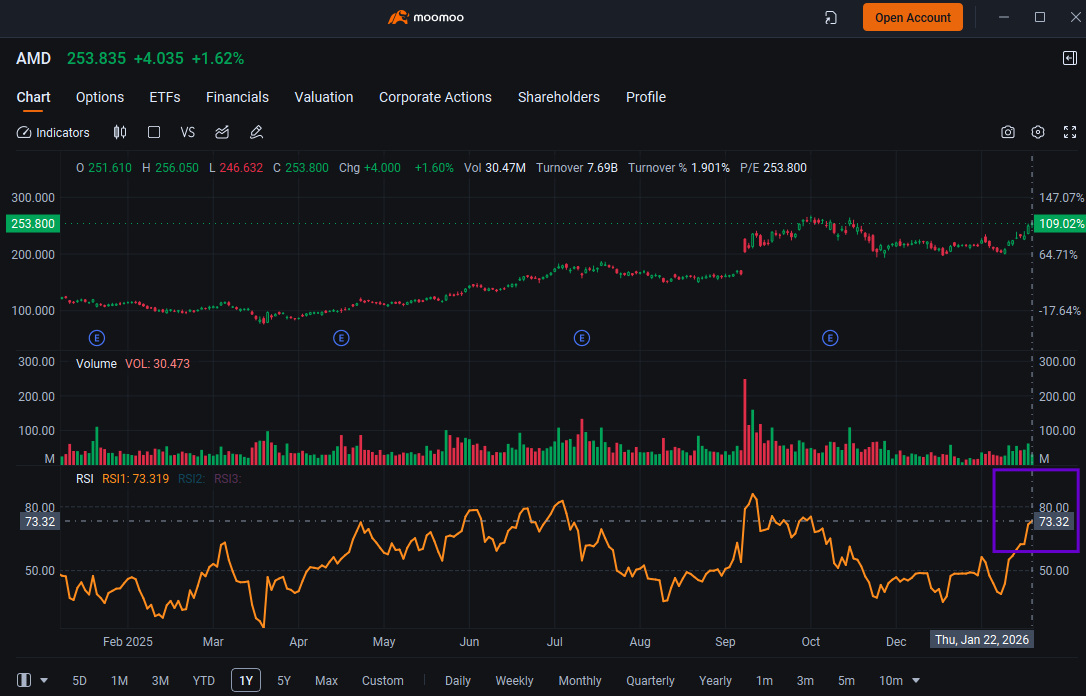
Task: Click the earnings marker near October
Action: 830,338
